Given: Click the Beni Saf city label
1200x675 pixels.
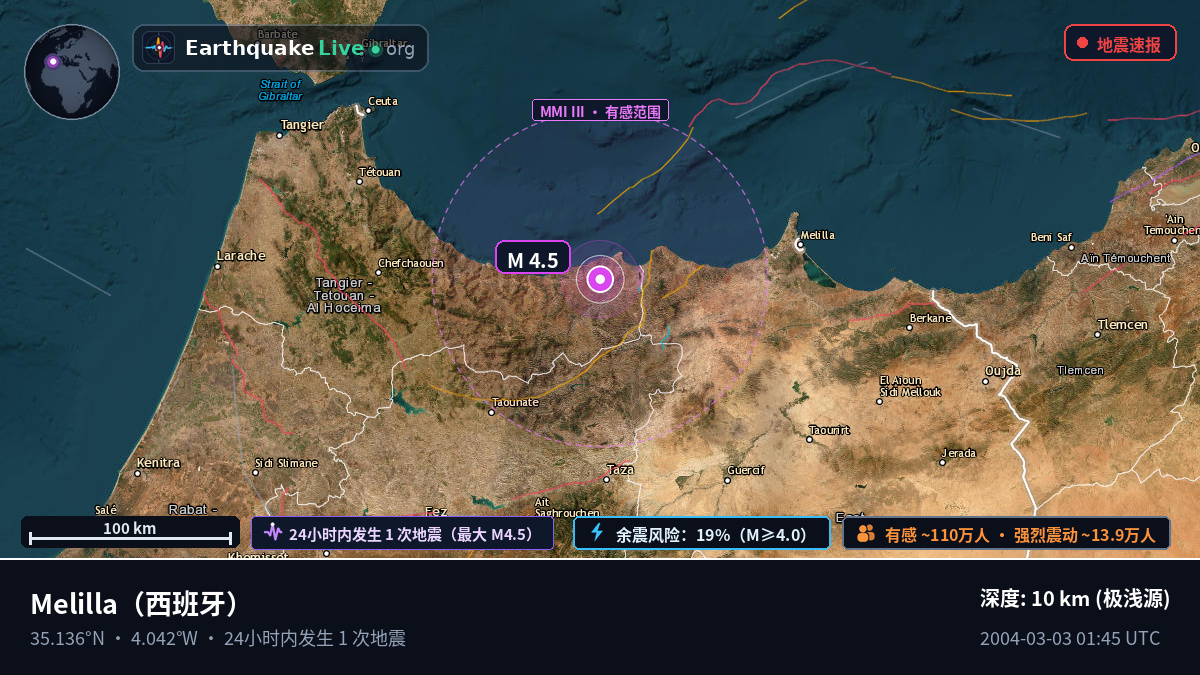Looking at the screenshot, I should (x=1052, y=237).
